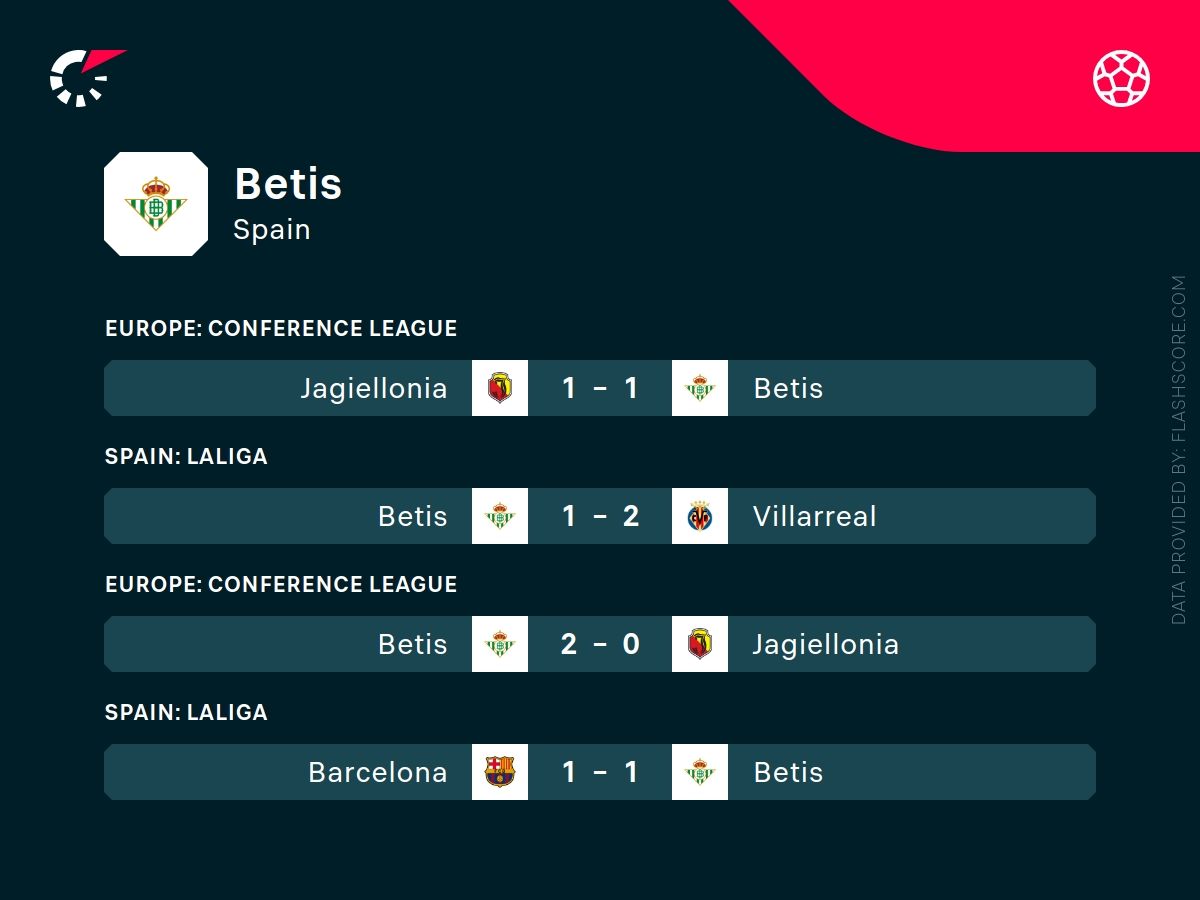
Task: Click the Flashscore.com data credit text
Action: pos(1179,450)
